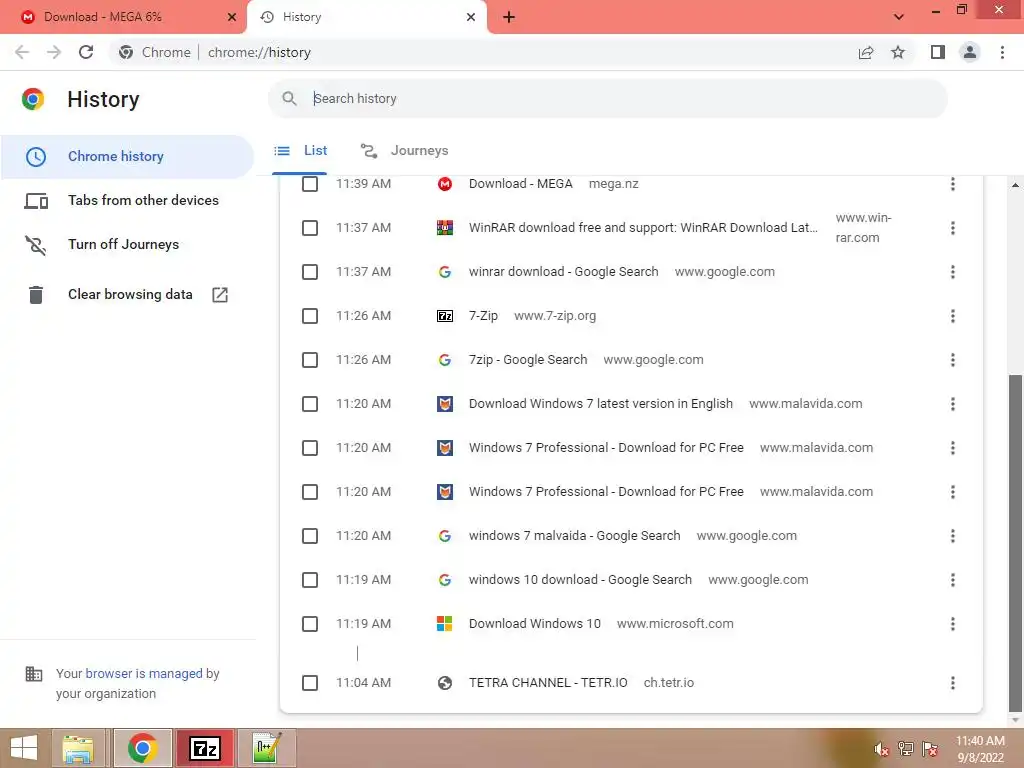The height and width of the screenshot is (768, 1024).
Task: Open TETRA CHANNEL - TETR.IO history link
Action: (548, 683)
